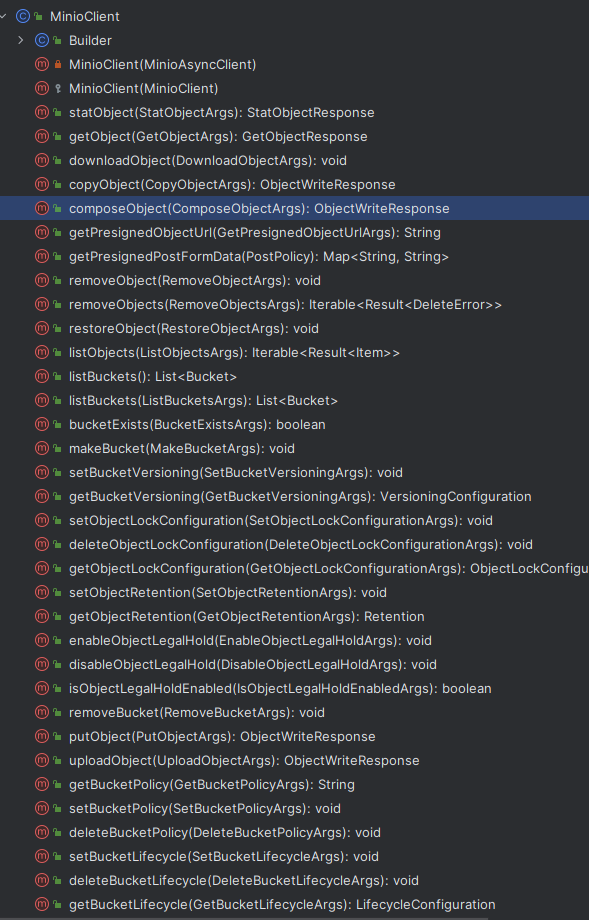Click public visibility icon beside getBucketPolicy

click(57, 784)
